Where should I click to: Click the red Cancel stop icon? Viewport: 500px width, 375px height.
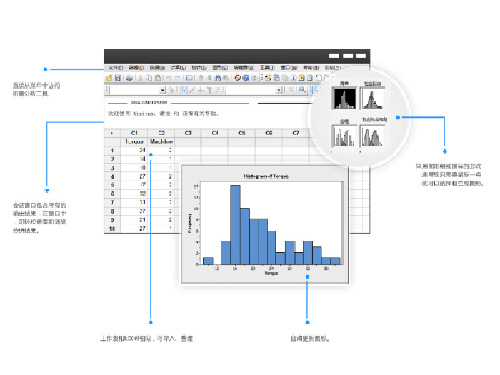click(237, 78)
